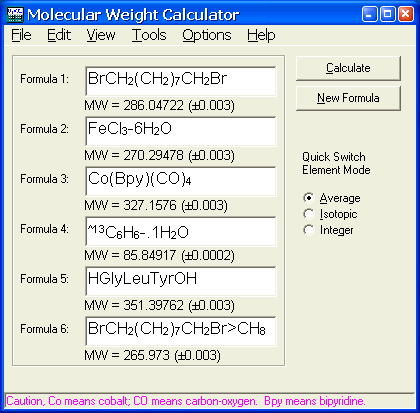Click the Calculate button

tap(348, 68)
